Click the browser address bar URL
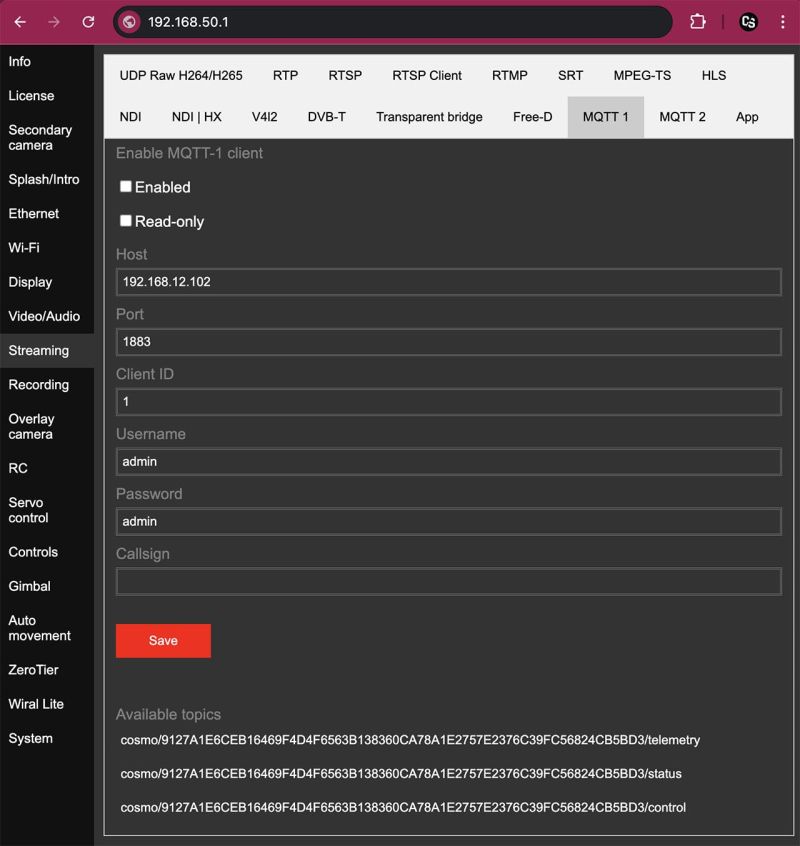The image size is (800, 846). click(400, 21)
